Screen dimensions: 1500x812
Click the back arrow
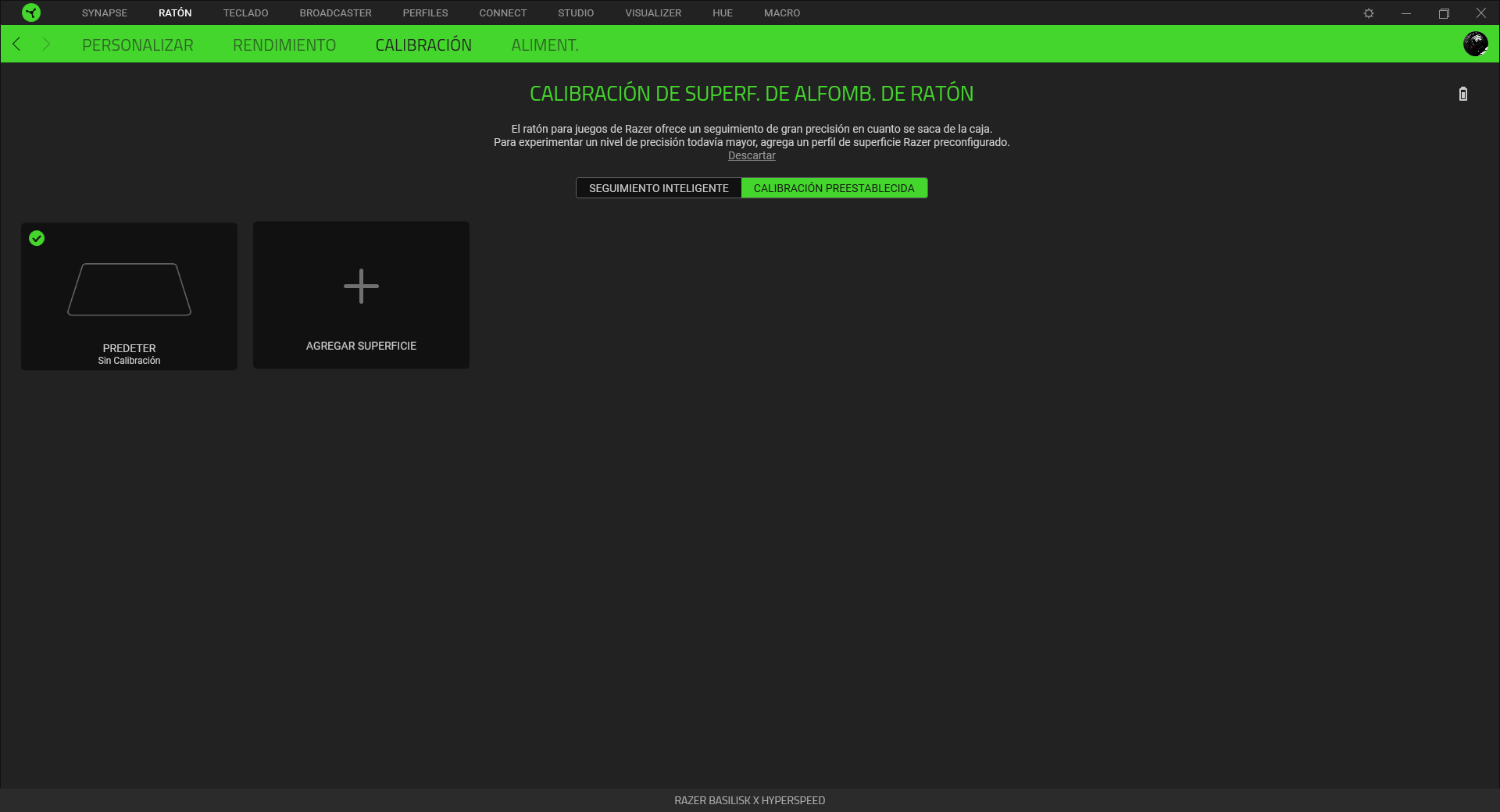tap(16, 44)
